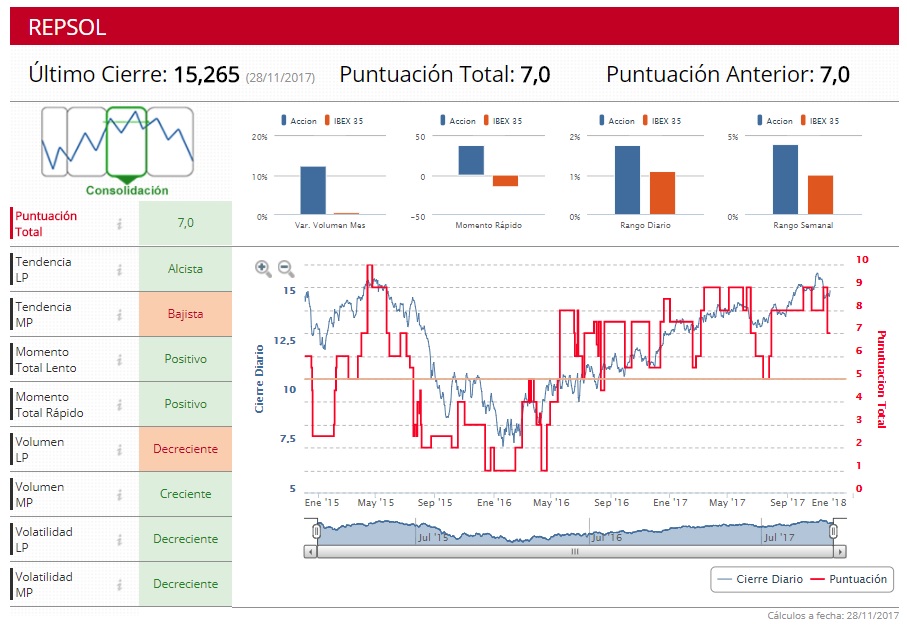Image resolution: width=907 pixels, height=627 pixels.
Task: Click the May '16 x-axis label
Action: pyautogui.click(x=551, y=503)
